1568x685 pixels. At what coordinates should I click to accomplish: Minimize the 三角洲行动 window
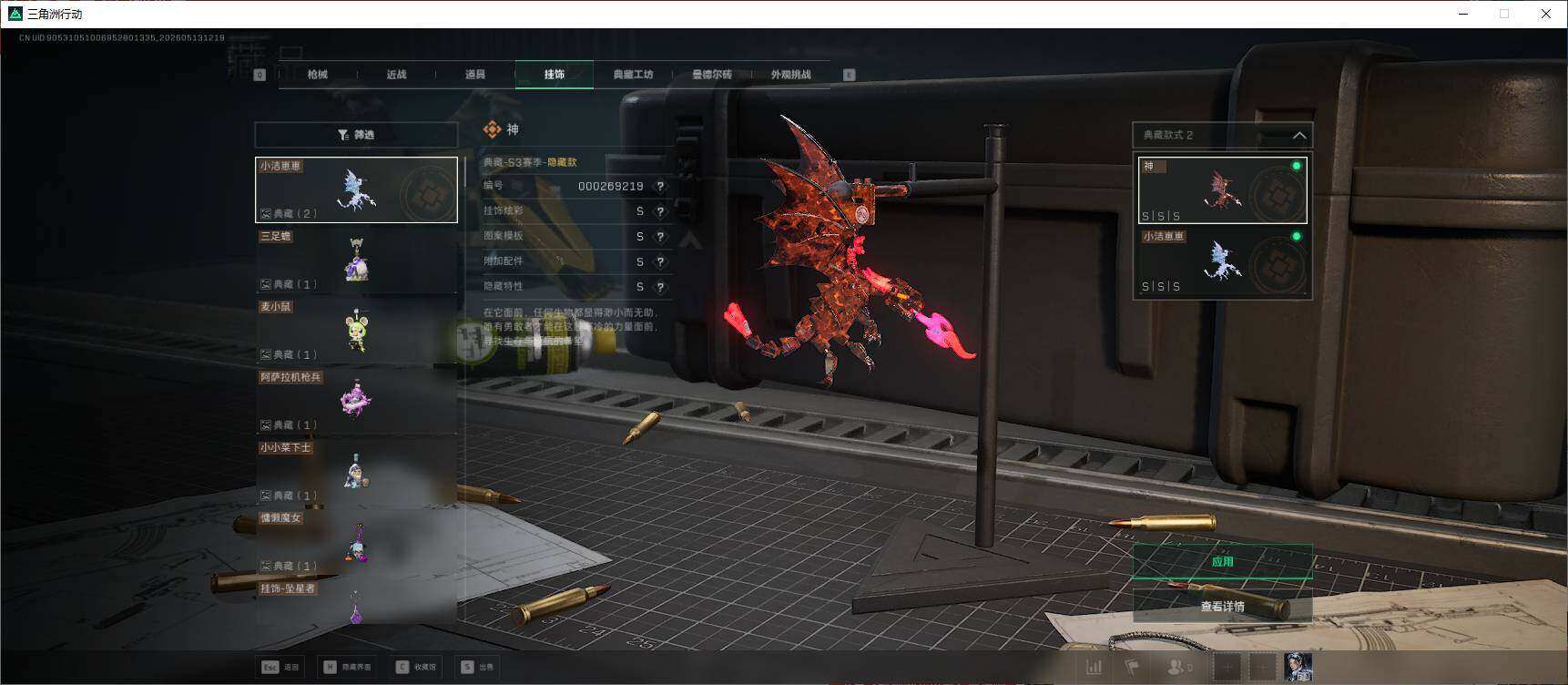point(1463,14)
